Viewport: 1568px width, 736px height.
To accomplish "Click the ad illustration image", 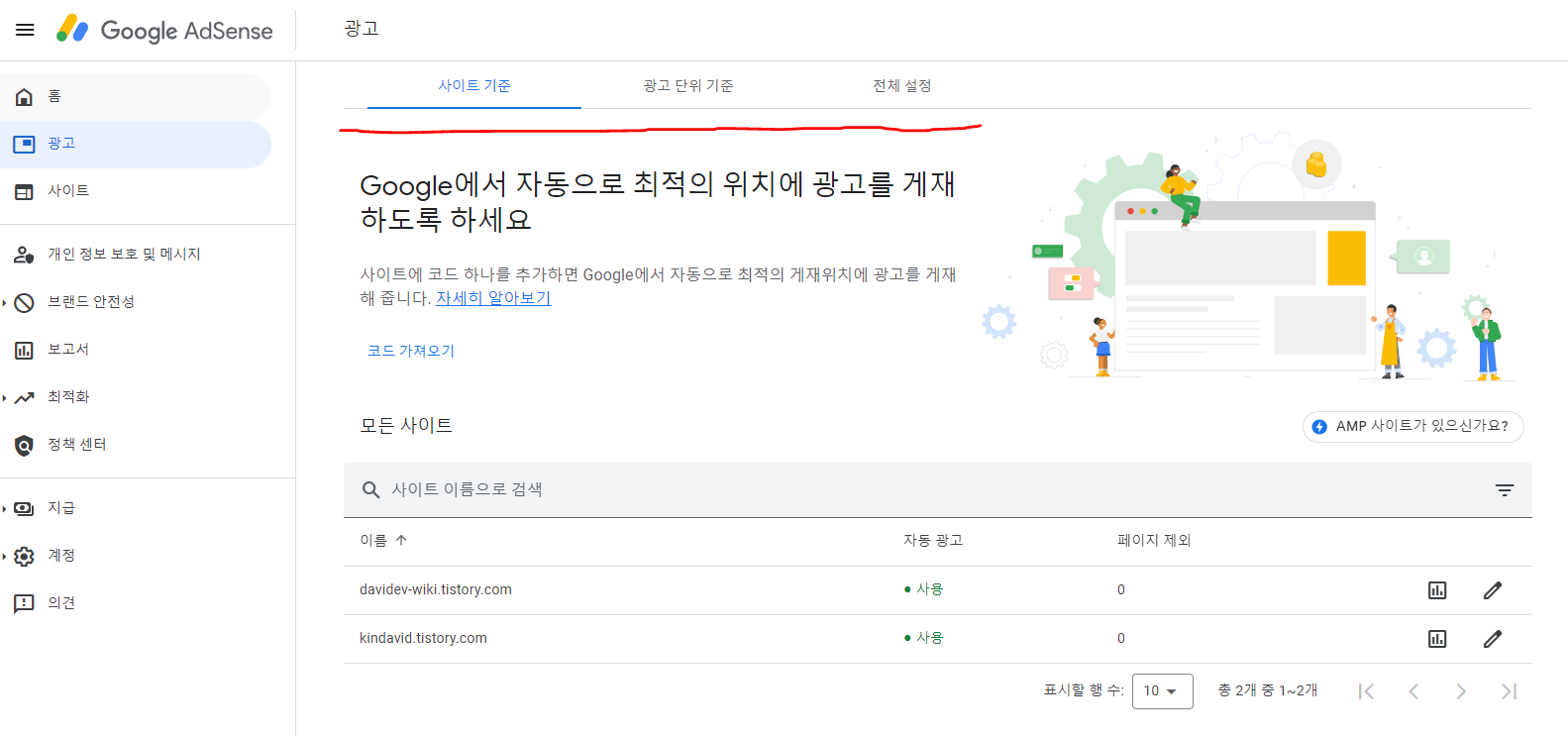I will click(1248, 258).
